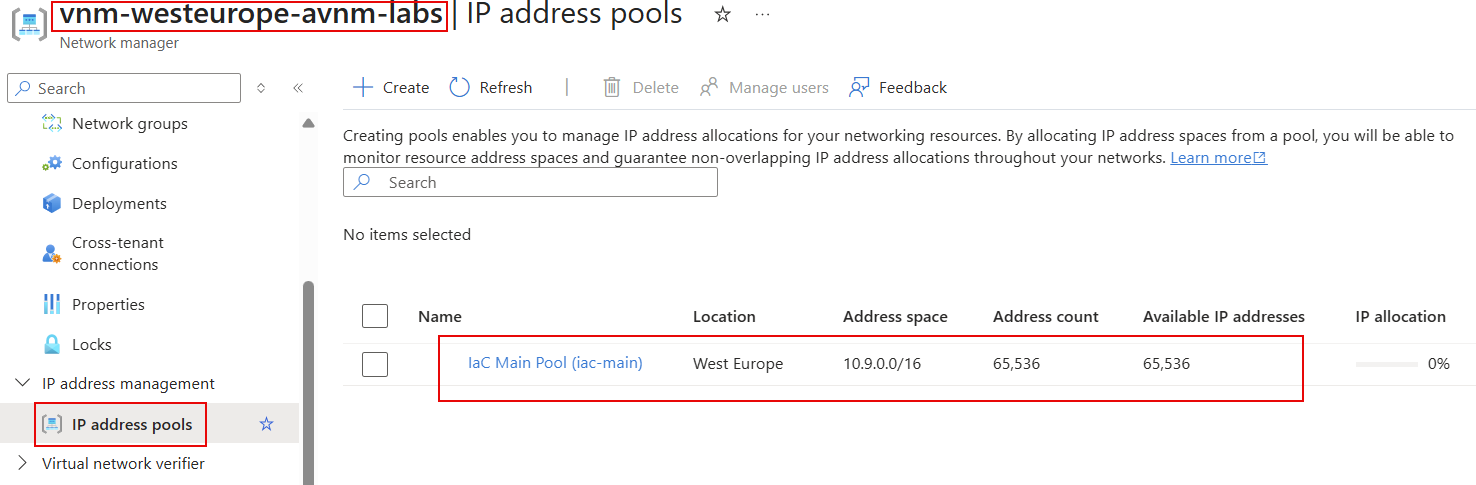Click the IP address pools sidebar icon
Image resolution: width=1476 pixels, height=485 pixels.
click(x=52, y=424)
